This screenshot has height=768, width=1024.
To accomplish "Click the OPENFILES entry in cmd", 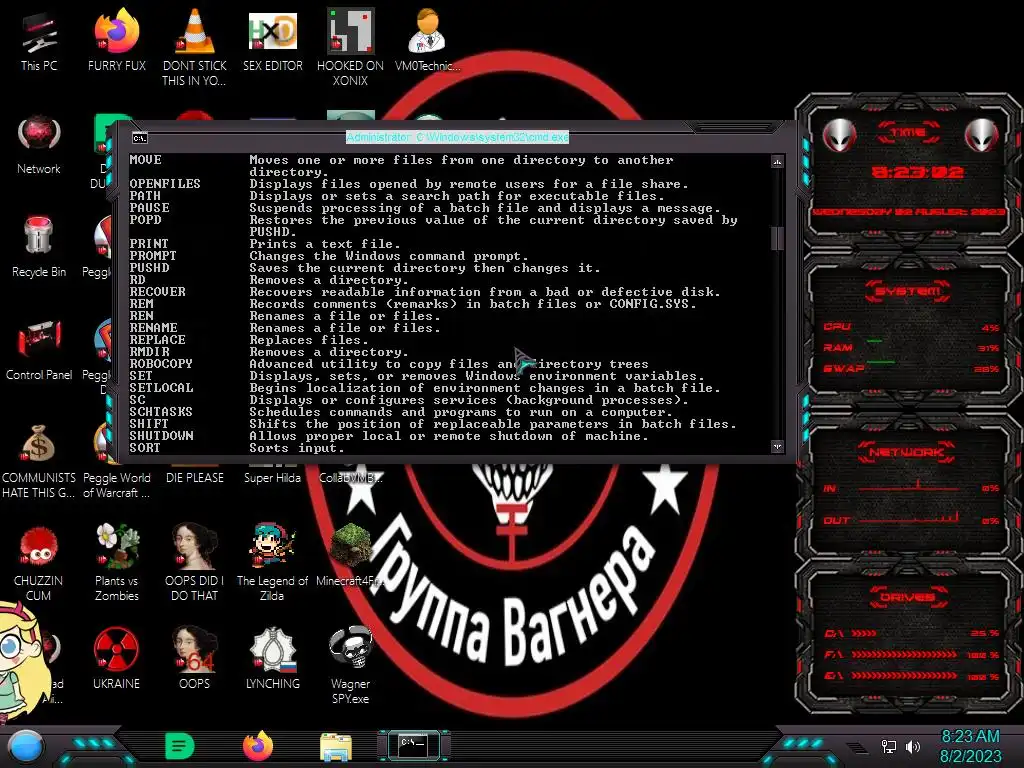I will tap(165, 184).
